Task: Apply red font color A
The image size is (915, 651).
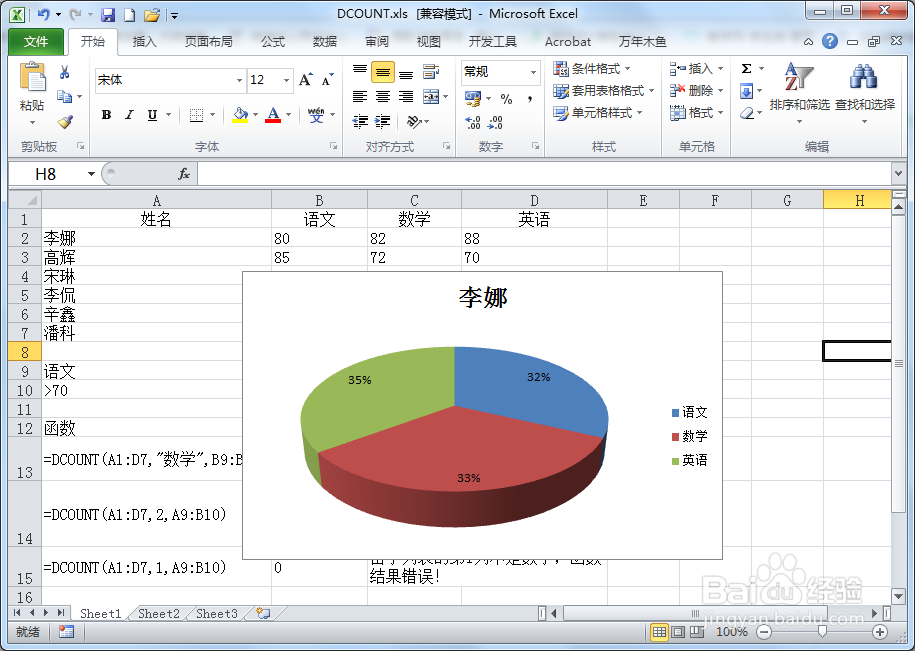Action: pos(273,114)
